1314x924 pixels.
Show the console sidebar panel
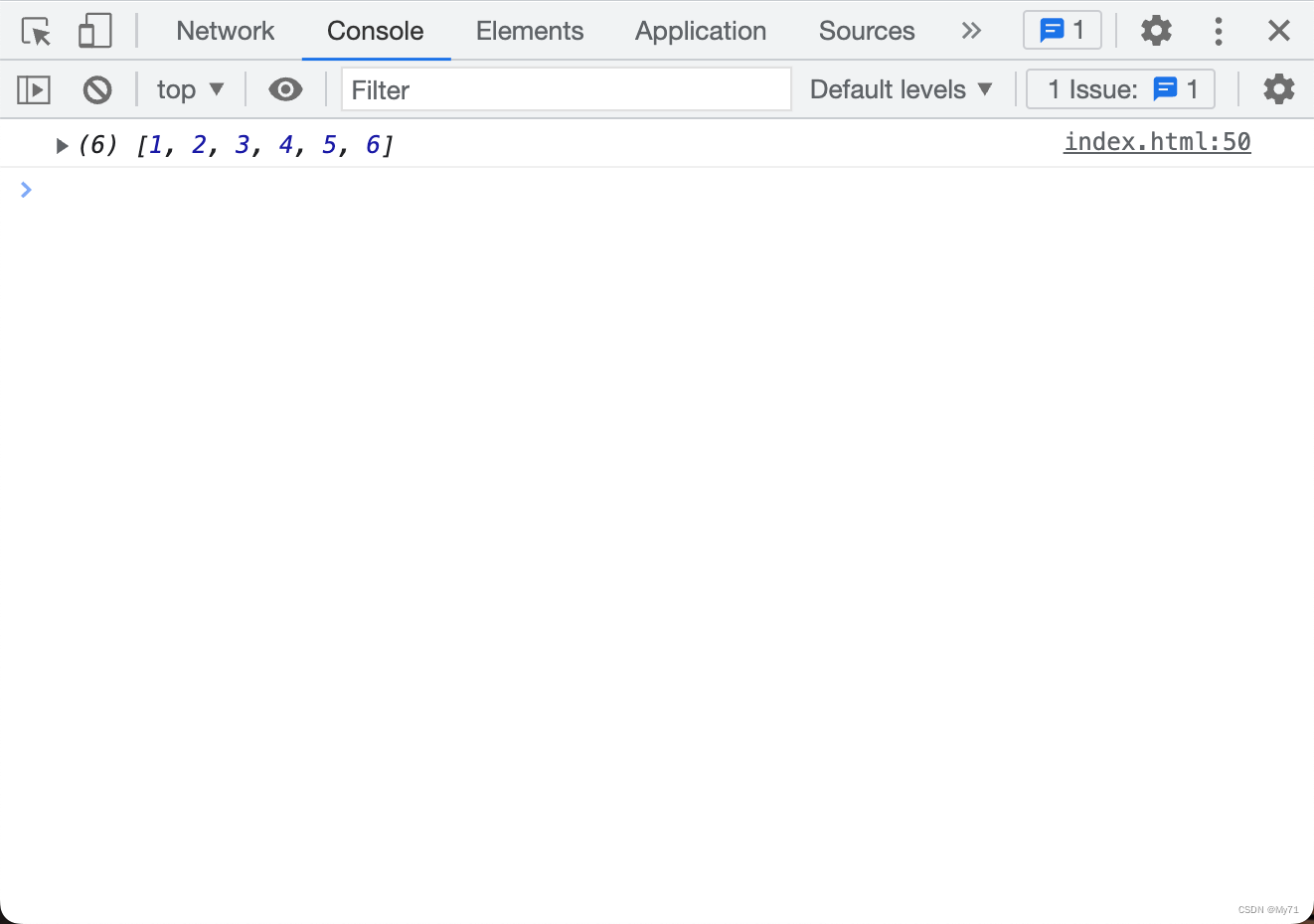point(34,90)
